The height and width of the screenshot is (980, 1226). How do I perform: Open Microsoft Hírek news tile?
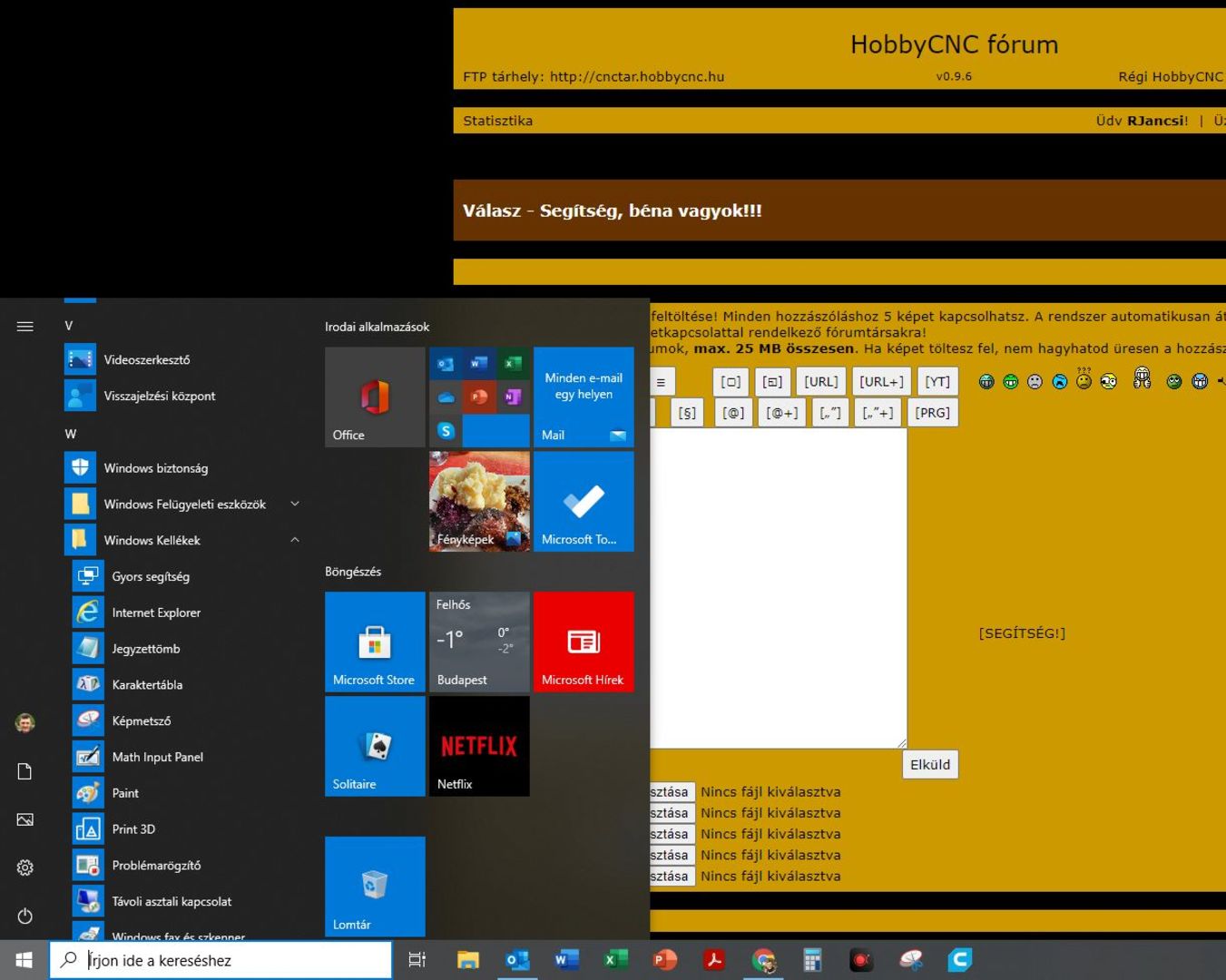[584, 642]
